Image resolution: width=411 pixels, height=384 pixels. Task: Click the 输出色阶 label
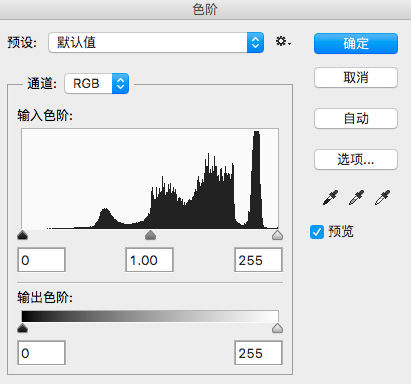45,297
